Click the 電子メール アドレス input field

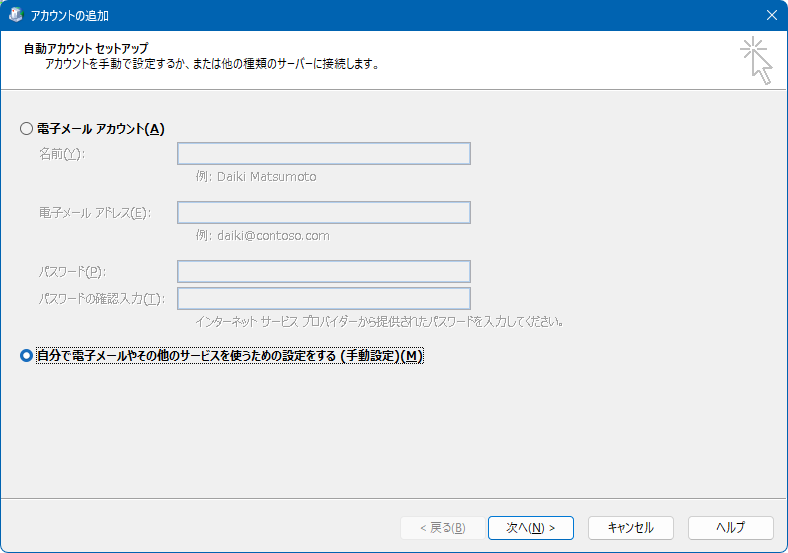click(x=323, y=213)
